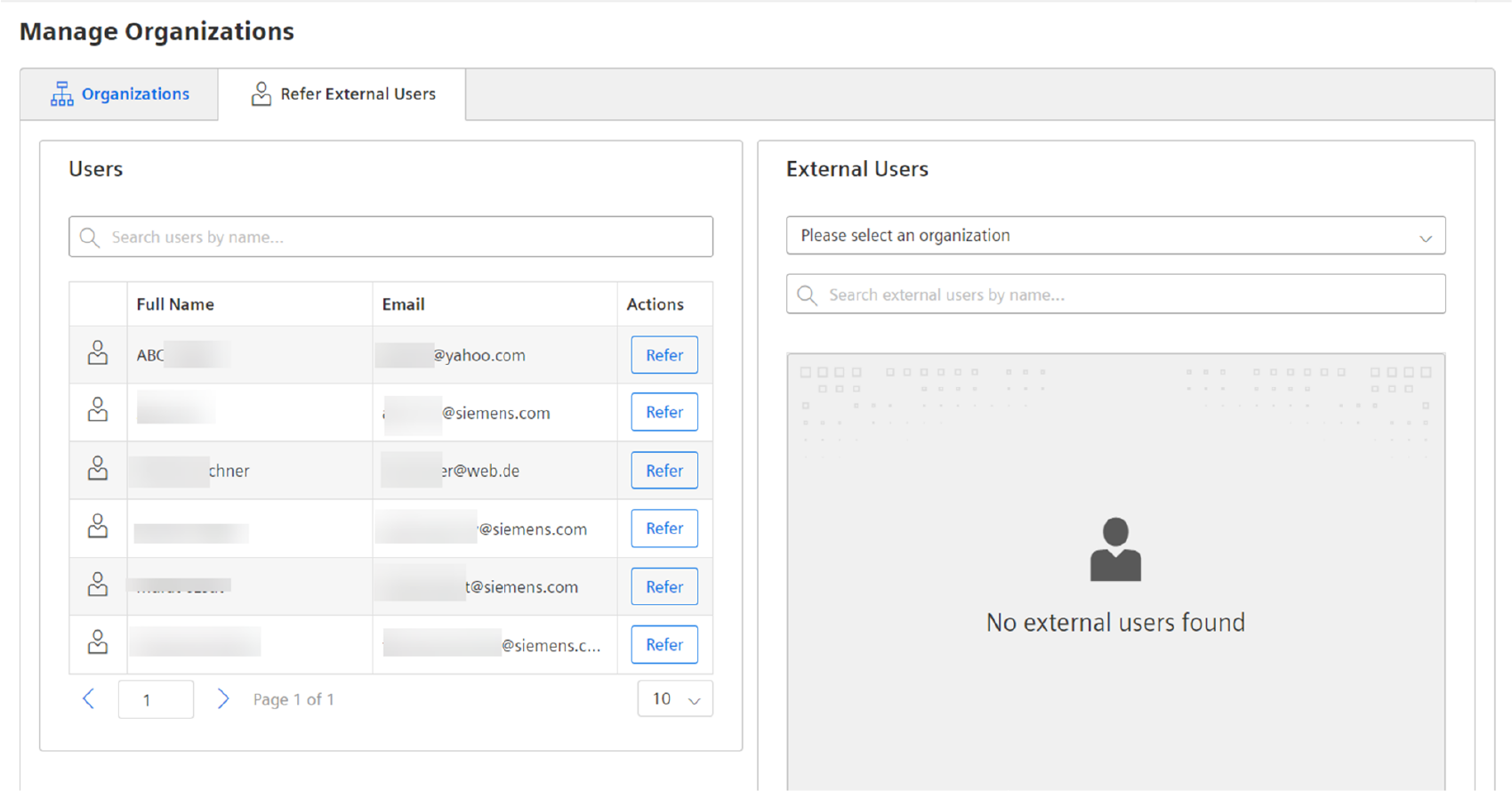The image size is (1512, 791).
Task: Click the Page 1 of 1 label
Action: point(294,699)
